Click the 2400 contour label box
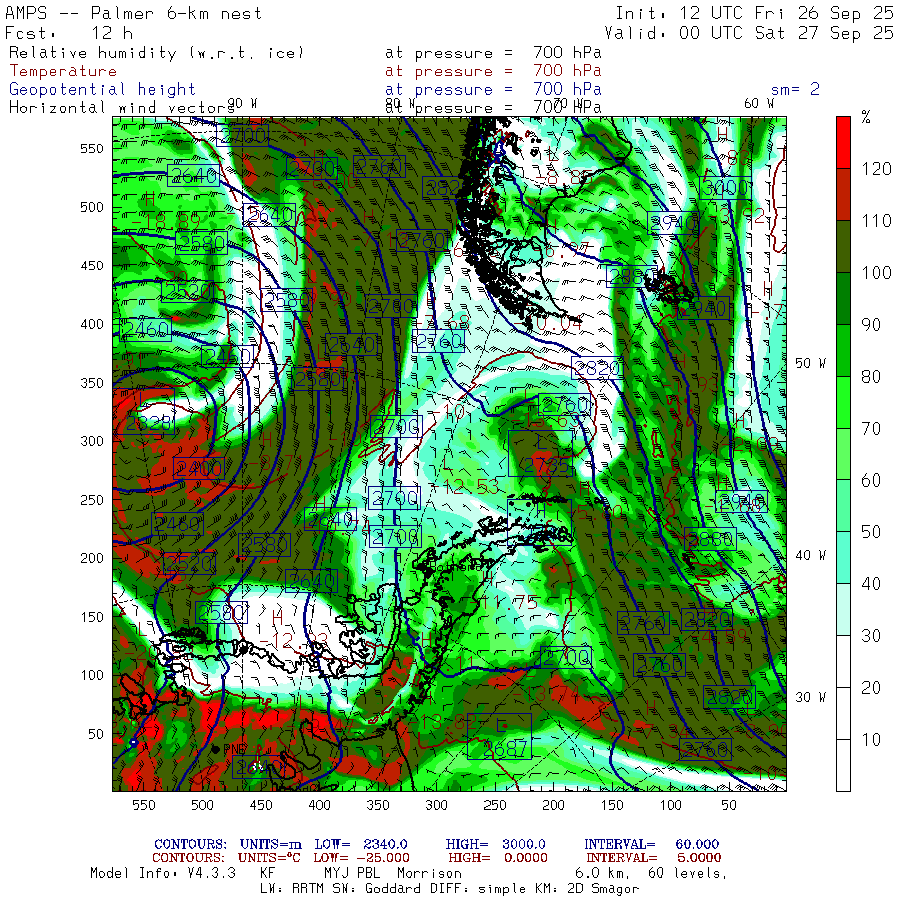The width and height of the screenshot is (900, 900). tap(198, 468)
